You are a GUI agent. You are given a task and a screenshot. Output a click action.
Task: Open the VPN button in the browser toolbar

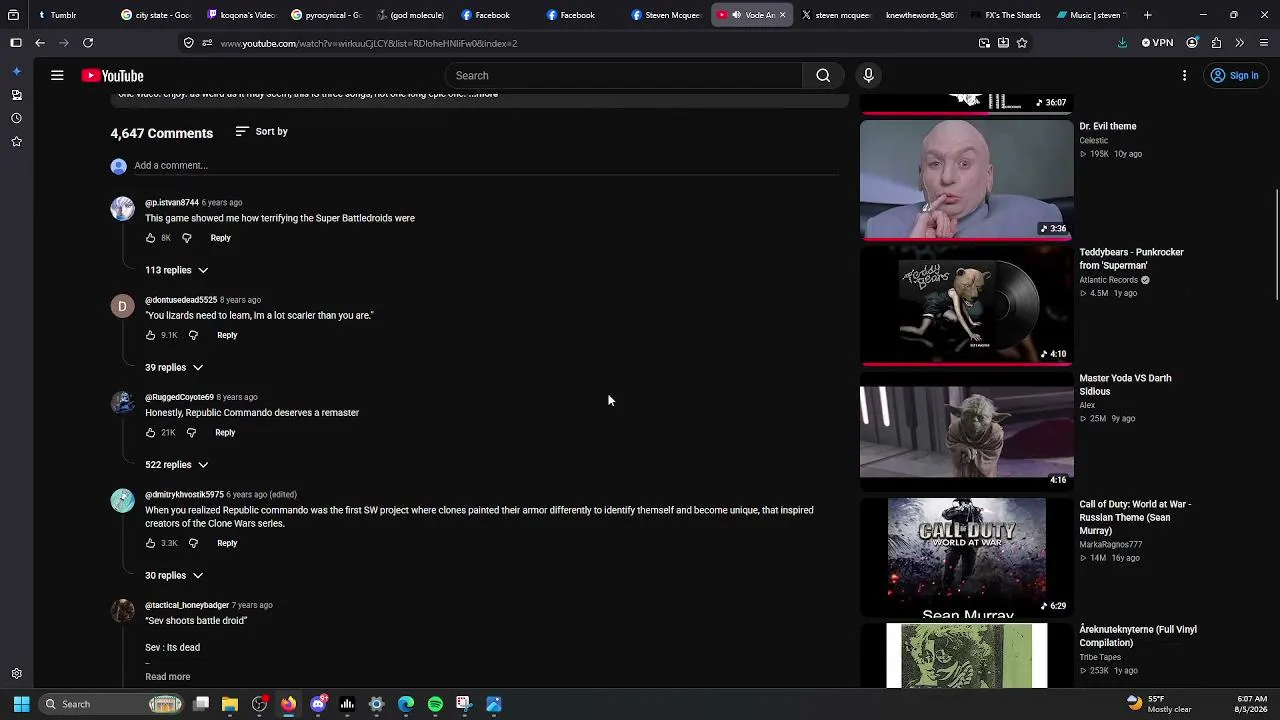(x=1158, y=43)
